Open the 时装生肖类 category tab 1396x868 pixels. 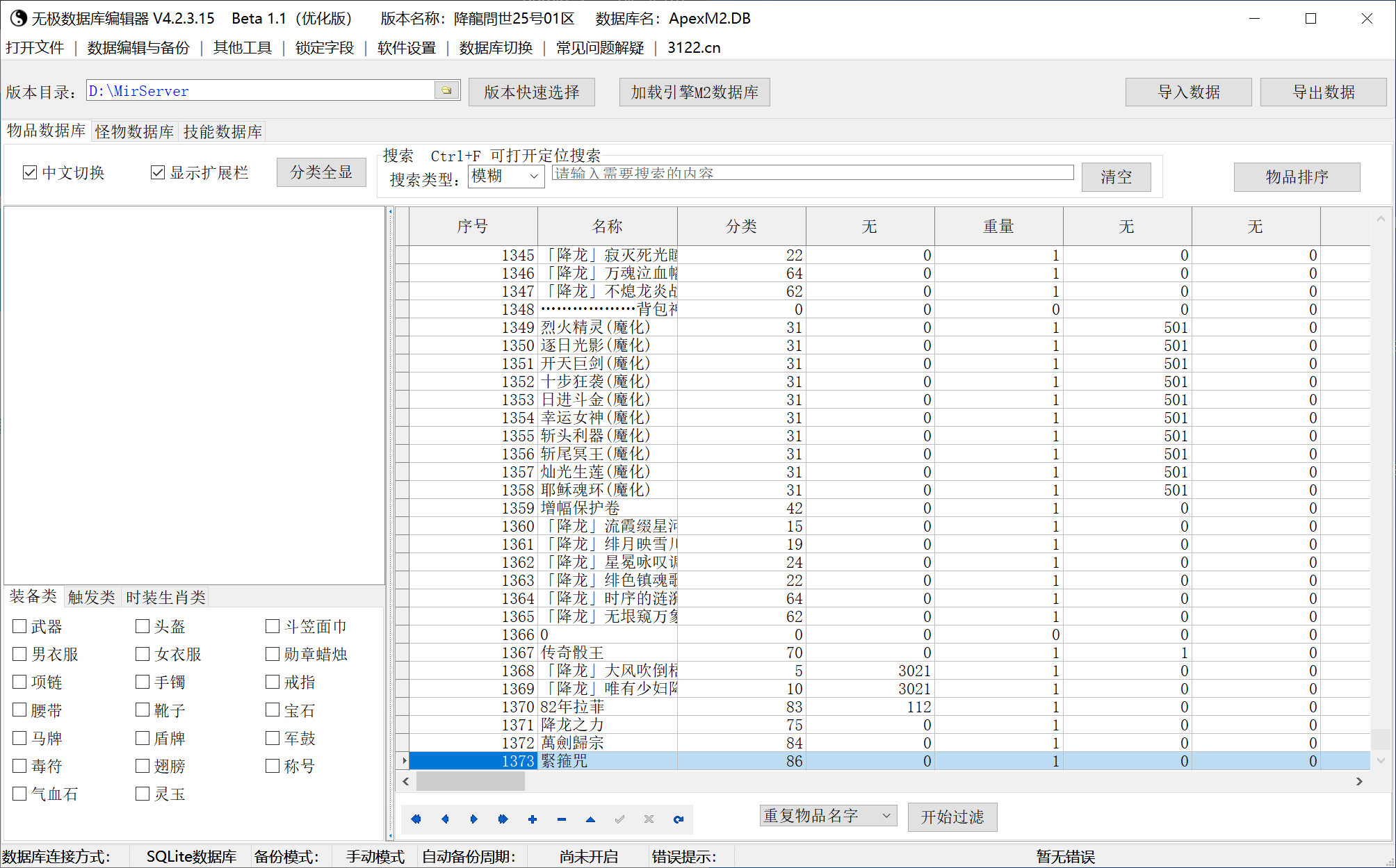tap(165, 597)
